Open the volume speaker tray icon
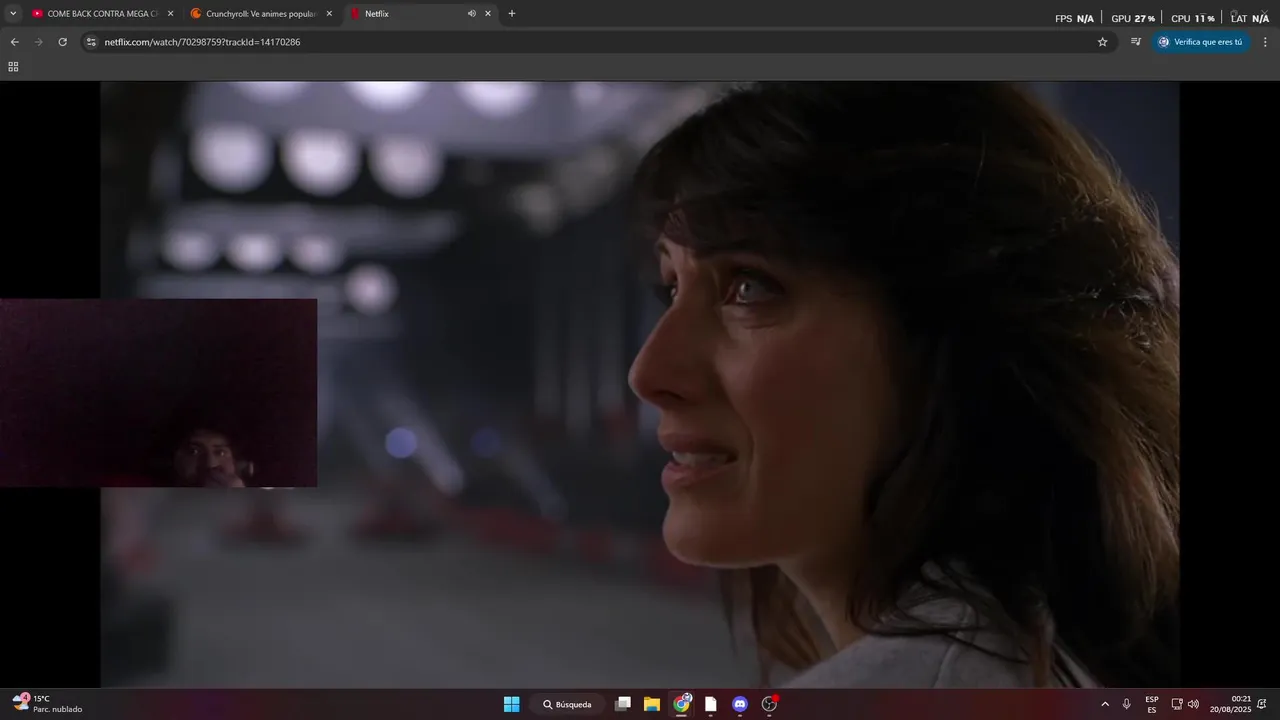1280x720 pixels. click(x=1193, y=704)
